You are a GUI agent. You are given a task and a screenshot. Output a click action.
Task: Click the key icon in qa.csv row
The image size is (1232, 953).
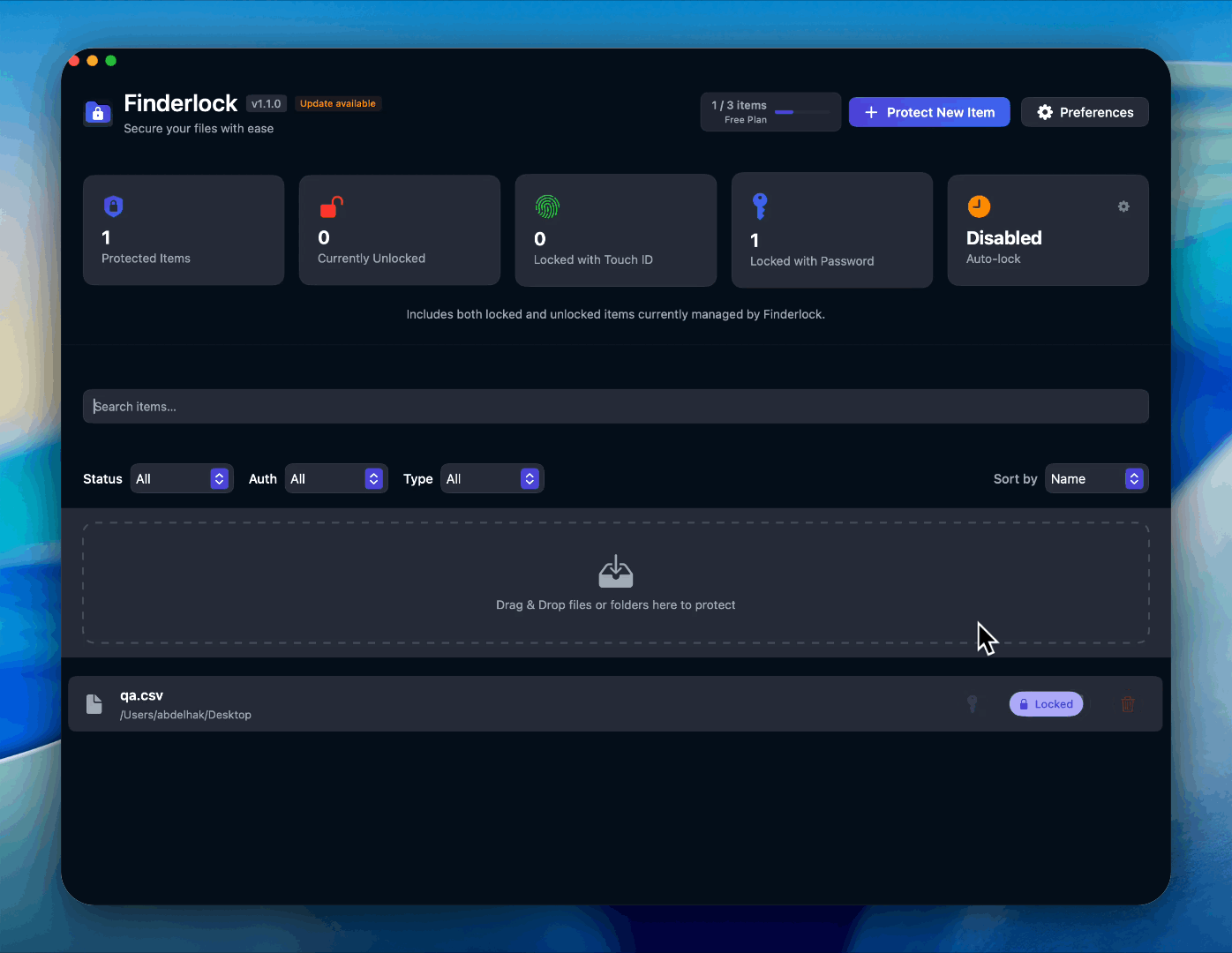click(x=973, y=704)
